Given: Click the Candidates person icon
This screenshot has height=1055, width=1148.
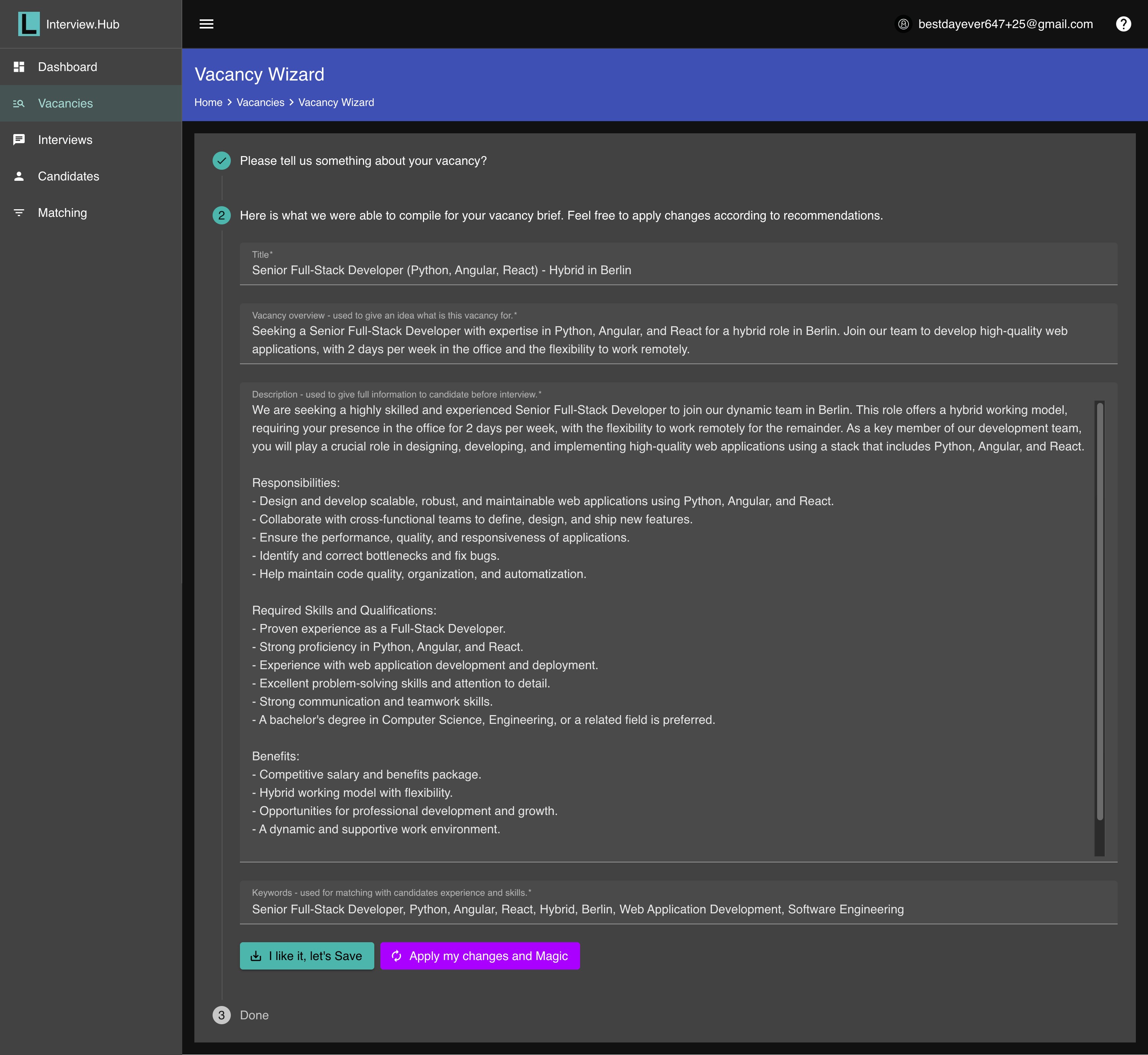Looking at the screenshot, I should pyautogui.click(x=19, y=177).
